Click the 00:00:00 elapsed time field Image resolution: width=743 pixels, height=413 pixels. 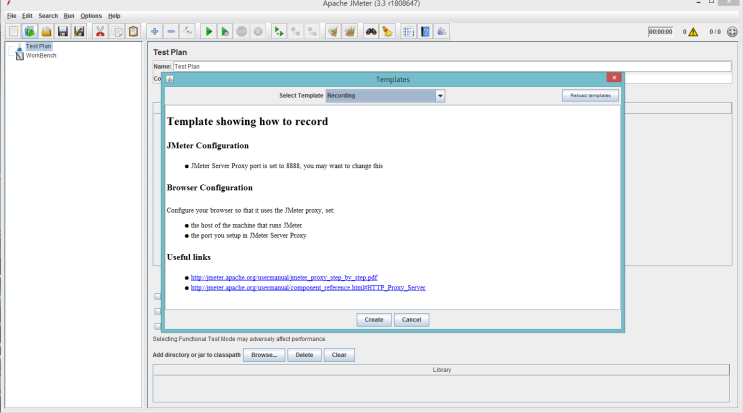tap(660, 32)
